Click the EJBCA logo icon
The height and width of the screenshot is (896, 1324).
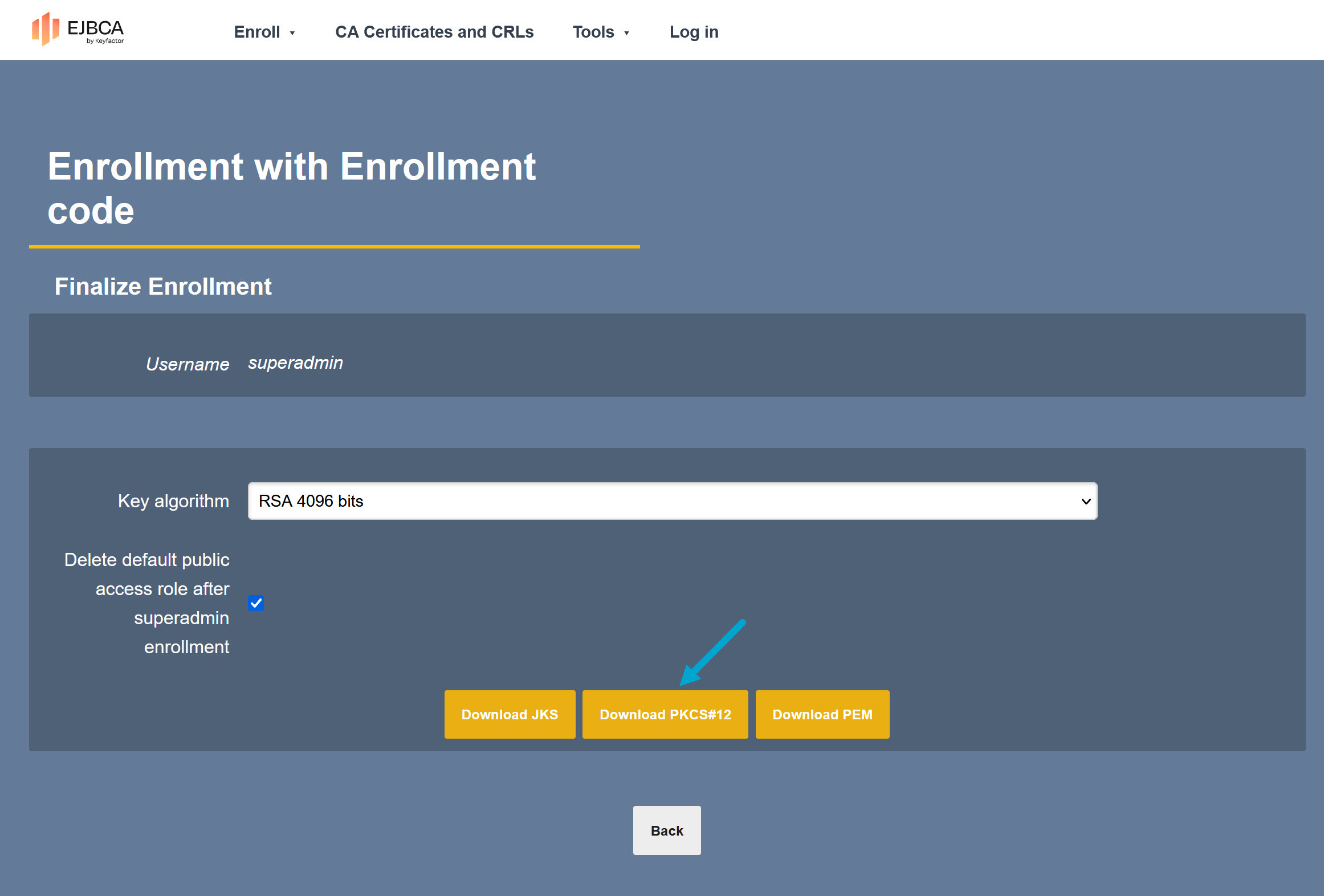pyautogui.click(x=46, y=29)
